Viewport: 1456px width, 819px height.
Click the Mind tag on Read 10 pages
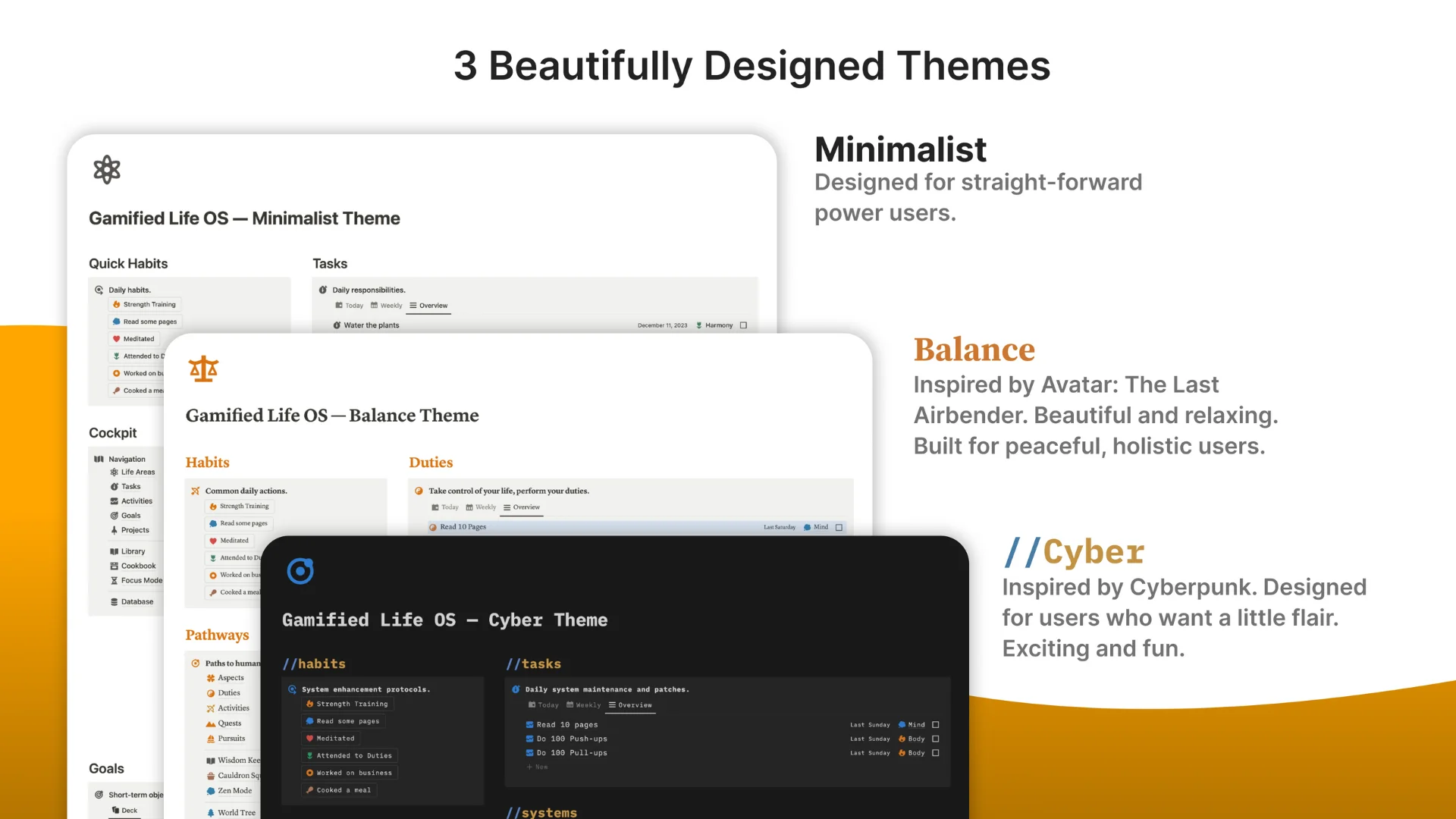tap(912, 725)
